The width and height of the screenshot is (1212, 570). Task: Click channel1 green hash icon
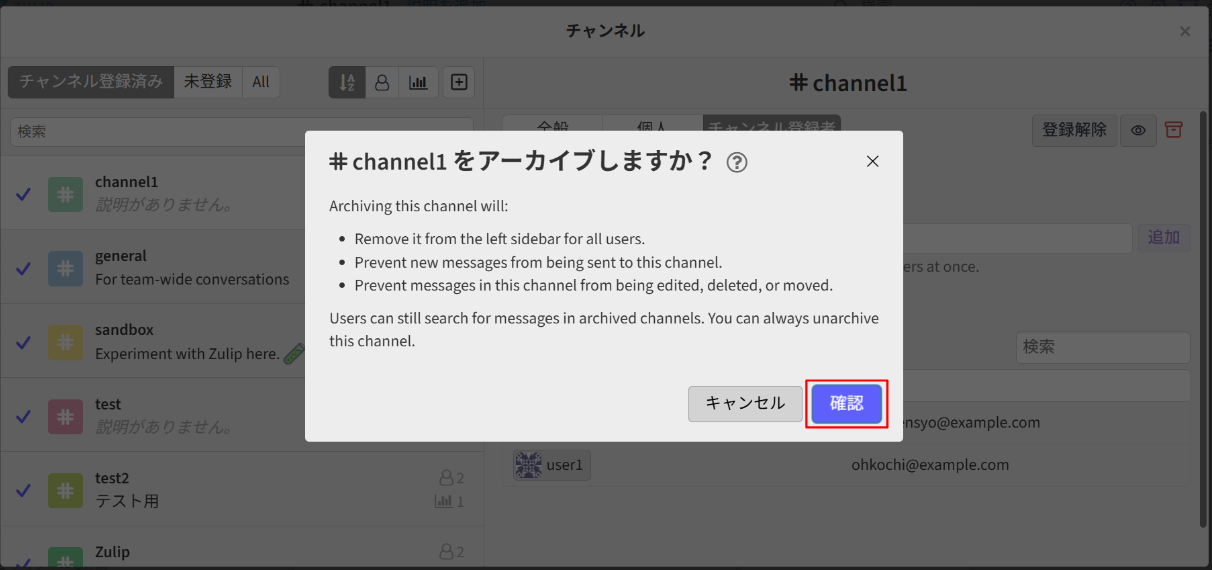coord(65,194)
